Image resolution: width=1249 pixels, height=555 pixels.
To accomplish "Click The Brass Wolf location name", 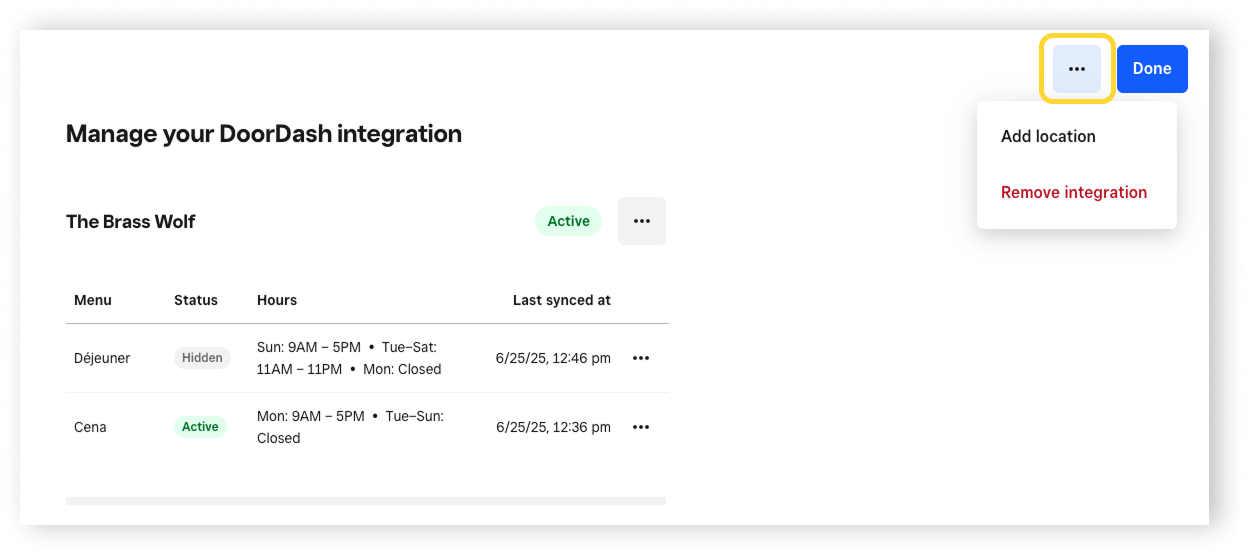I will 131,221.
